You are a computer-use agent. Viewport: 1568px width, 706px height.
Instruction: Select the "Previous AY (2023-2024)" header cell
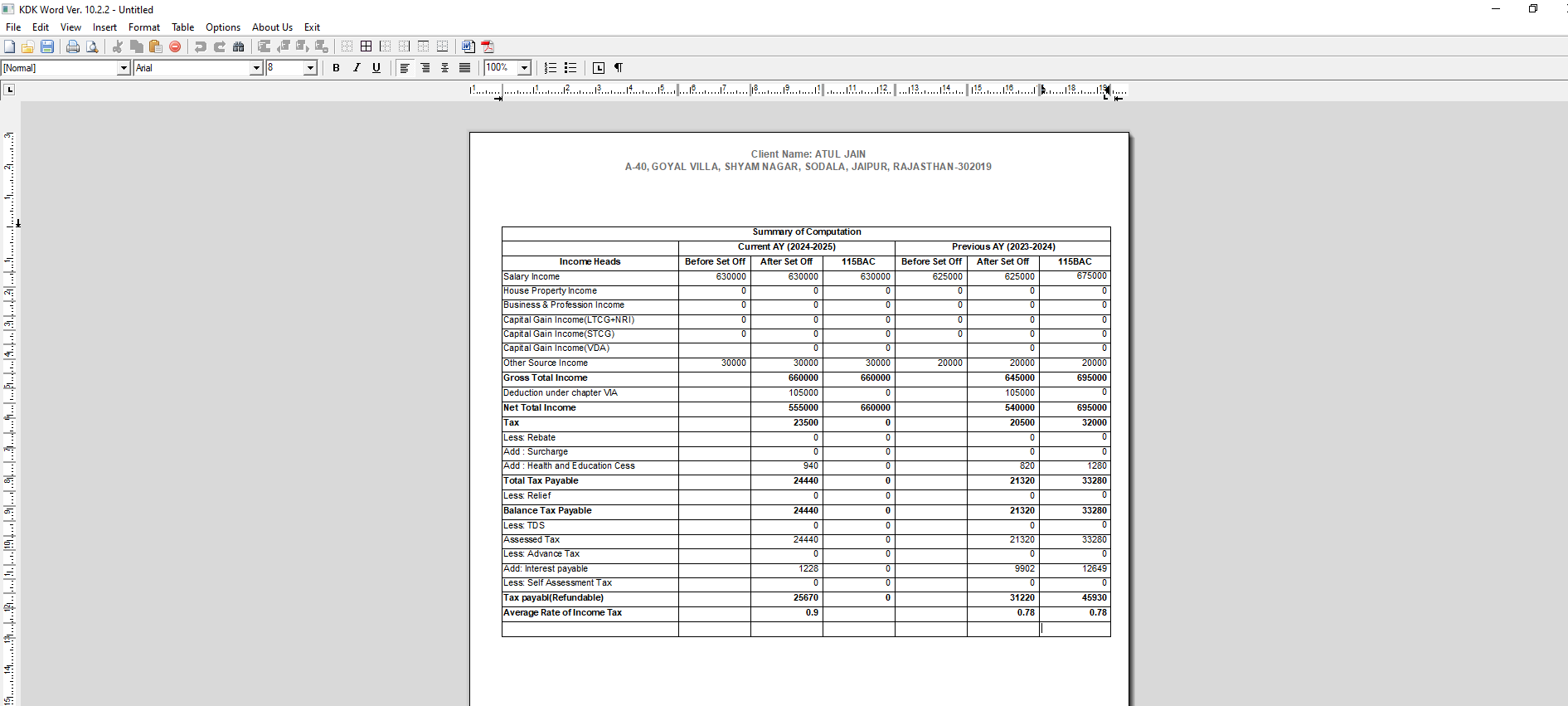(x=1002, y=247)
